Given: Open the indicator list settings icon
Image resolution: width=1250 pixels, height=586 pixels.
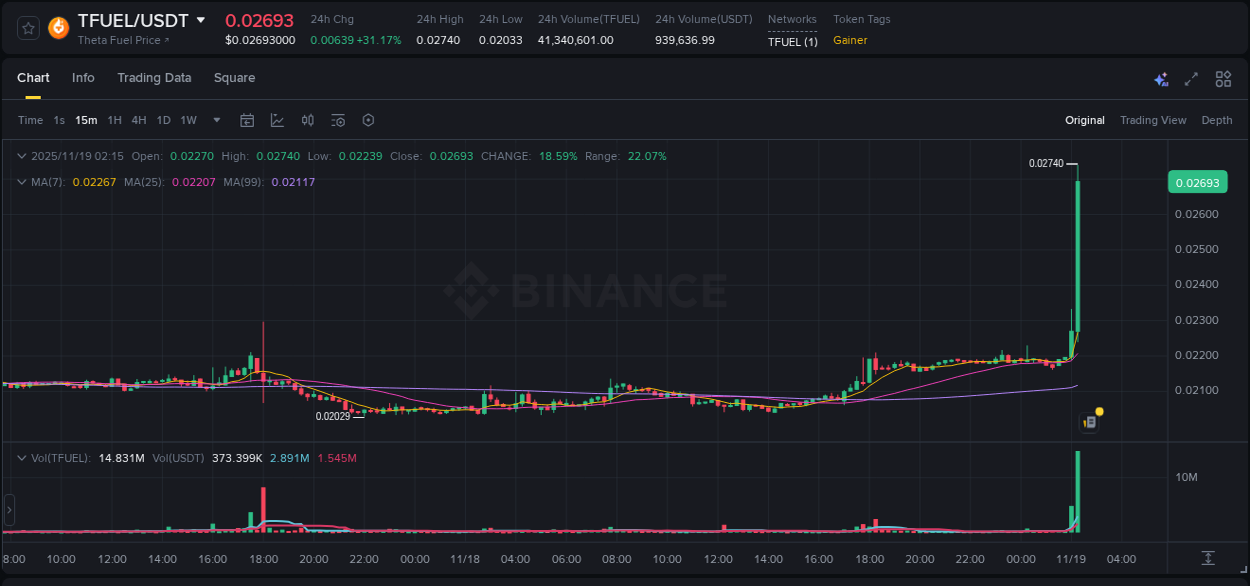Looking at the screenshot, I should pyautogui.click(x=337, y=120).
